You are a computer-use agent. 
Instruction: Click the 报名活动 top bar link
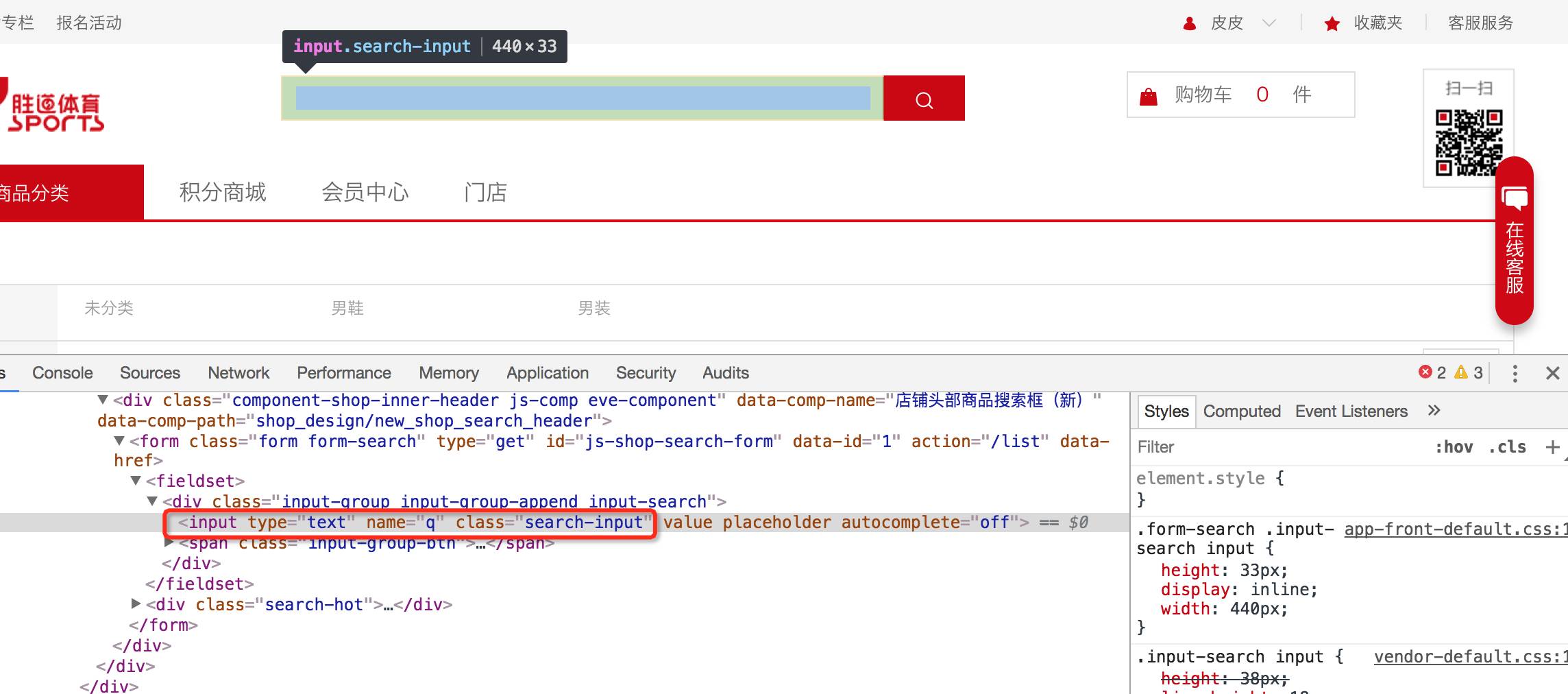(89, 23)
